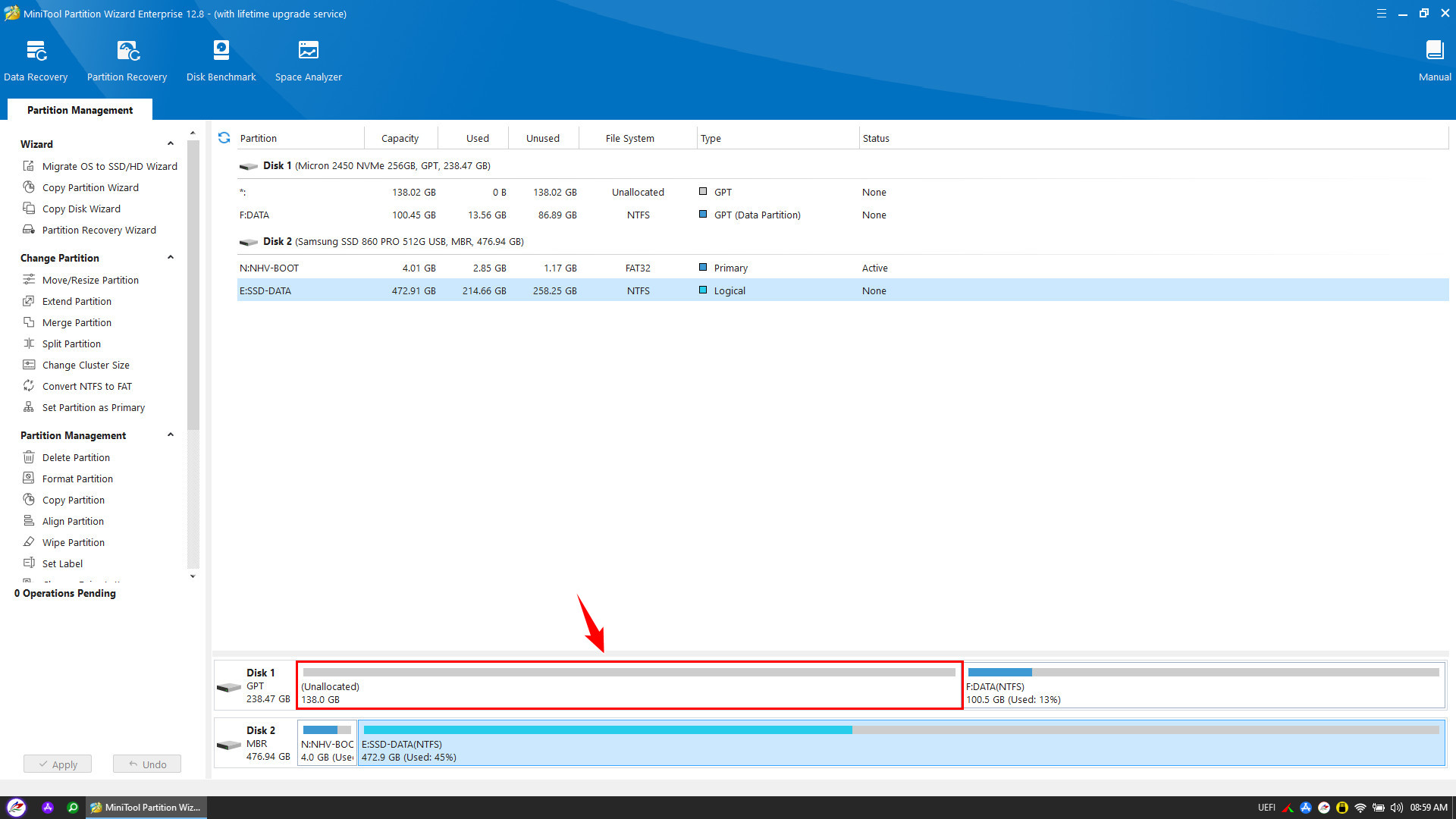Click the refresh disk list icon
The image size is (1456, 819).
[224, 138]
